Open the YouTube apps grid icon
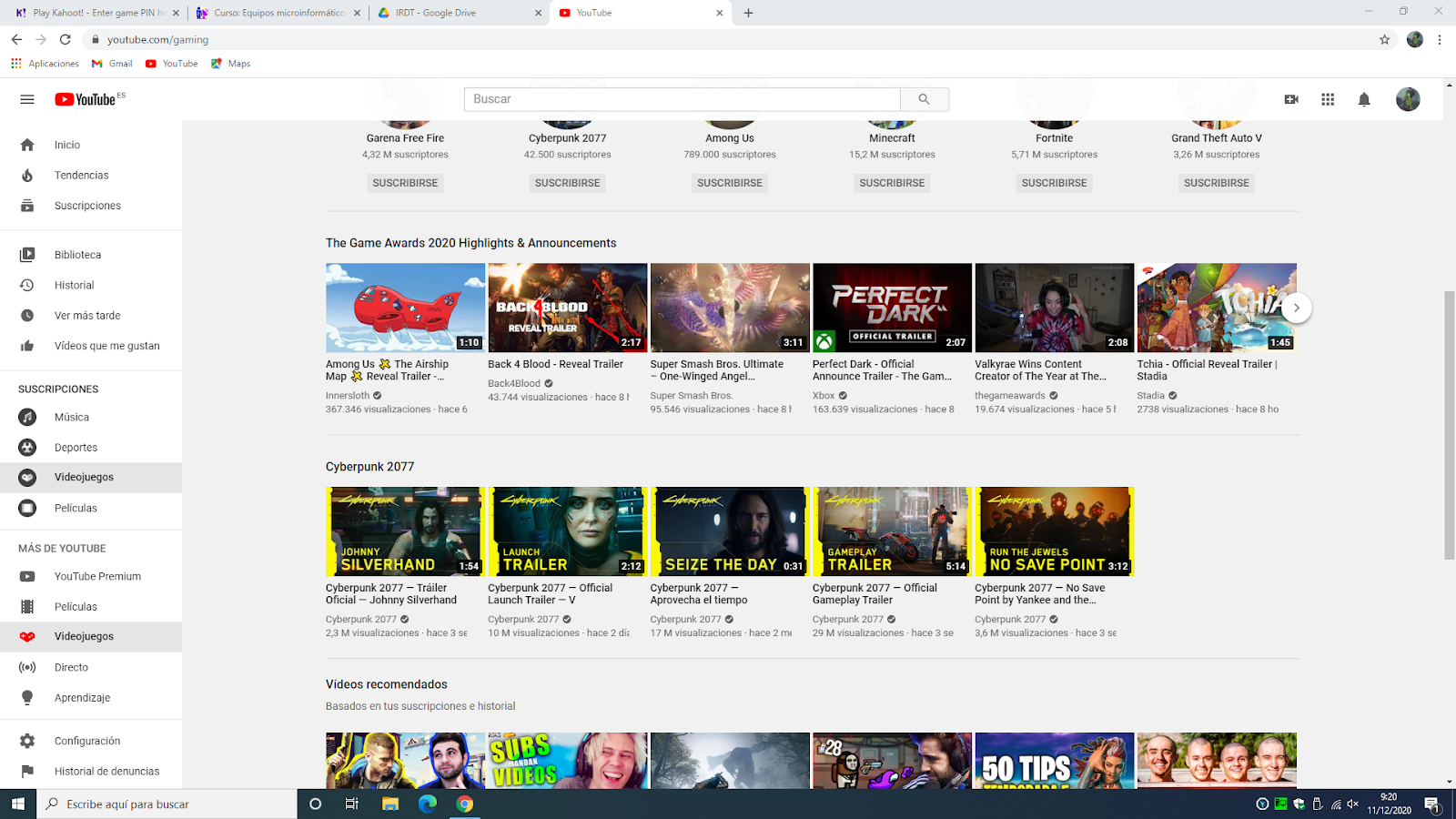The width and height of the screenshot is (1456, 819). (1328, 99)
